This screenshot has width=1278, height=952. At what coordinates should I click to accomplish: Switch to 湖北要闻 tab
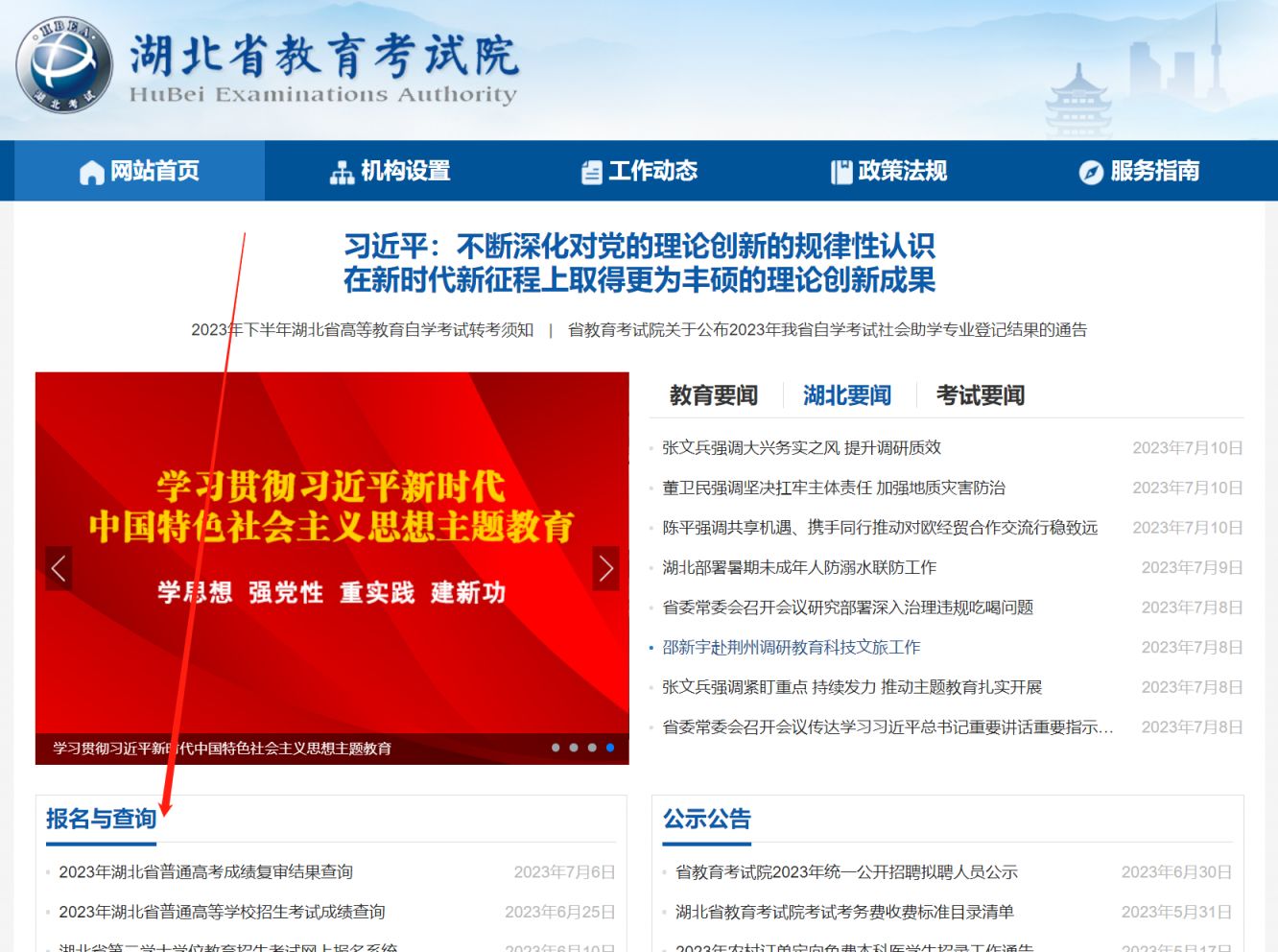[x=847, y=395]
